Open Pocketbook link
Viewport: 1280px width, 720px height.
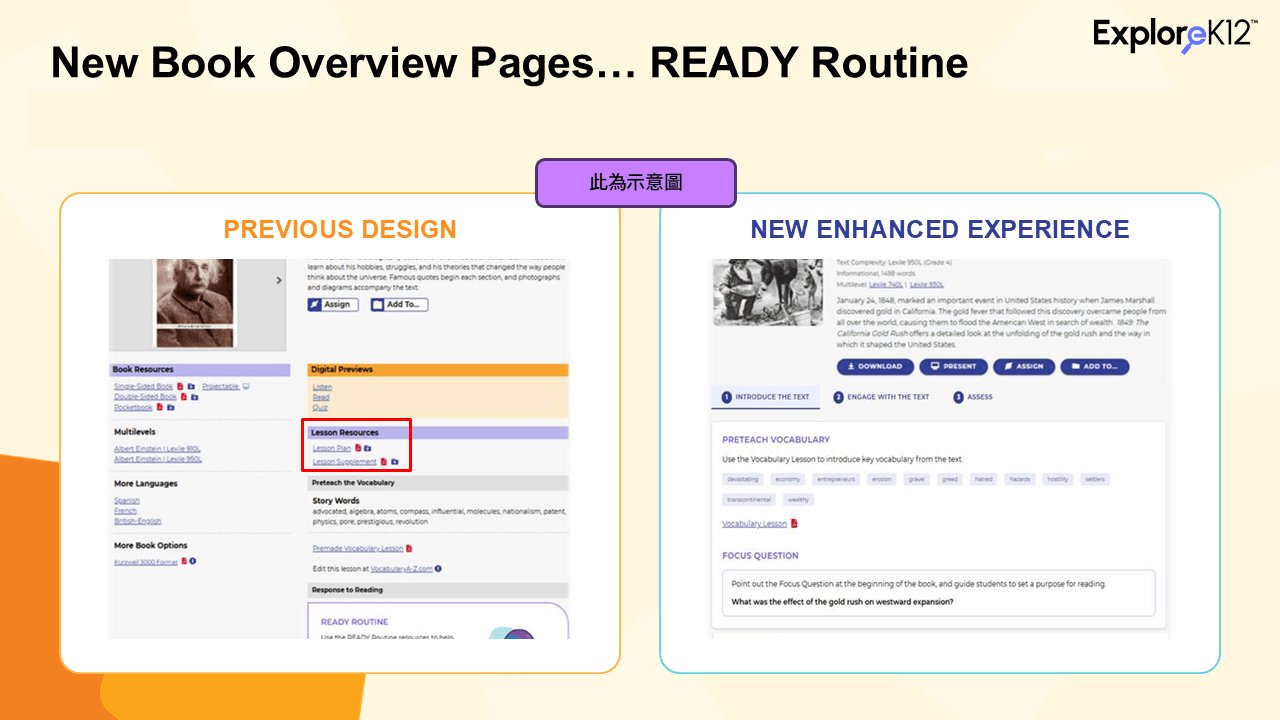[133, 407]
